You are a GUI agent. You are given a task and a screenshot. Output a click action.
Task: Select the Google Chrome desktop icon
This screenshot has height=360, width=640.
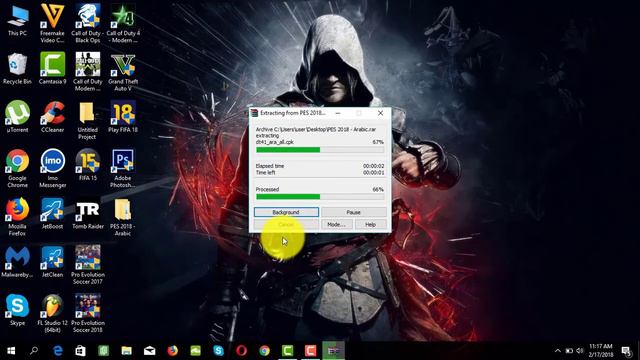pyautogui.click(x=18, y=168)
